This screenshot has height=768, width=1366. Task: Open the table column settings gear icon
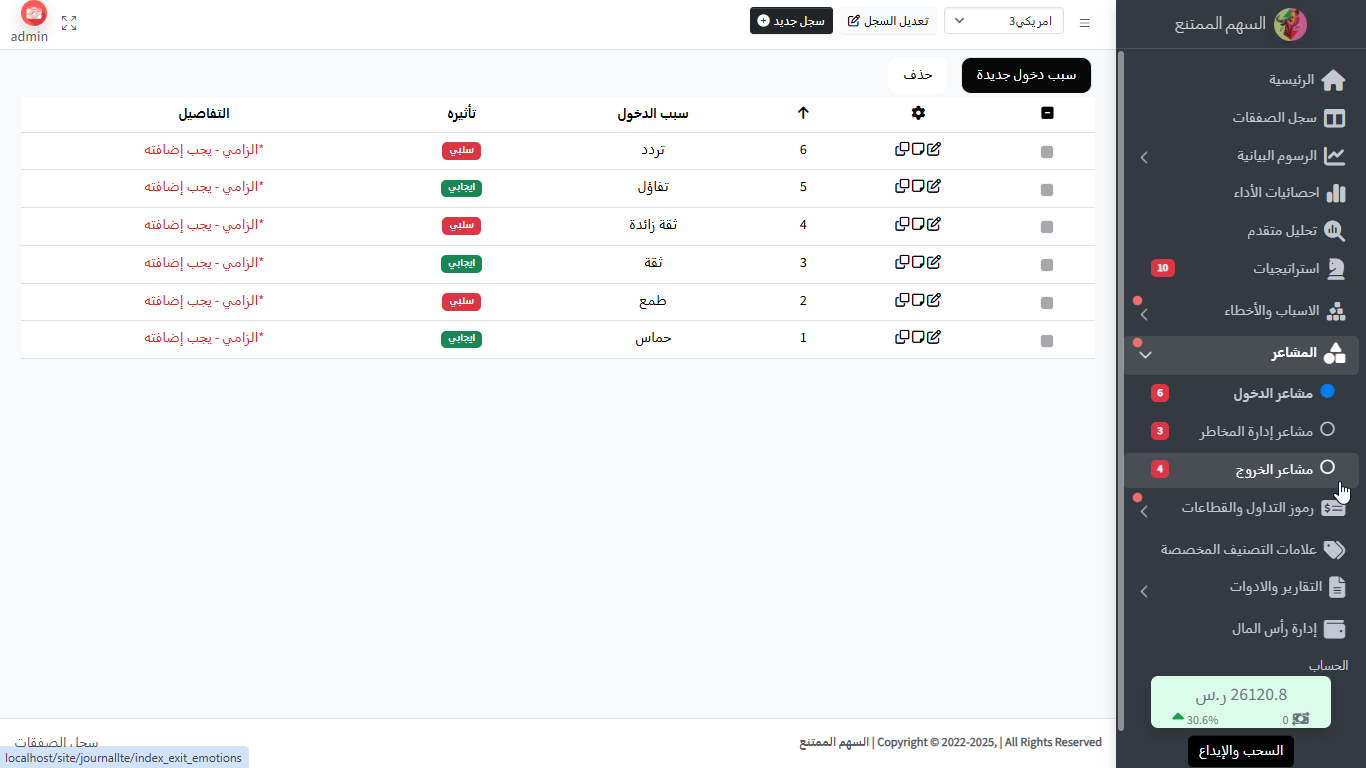tap(918, 113)
